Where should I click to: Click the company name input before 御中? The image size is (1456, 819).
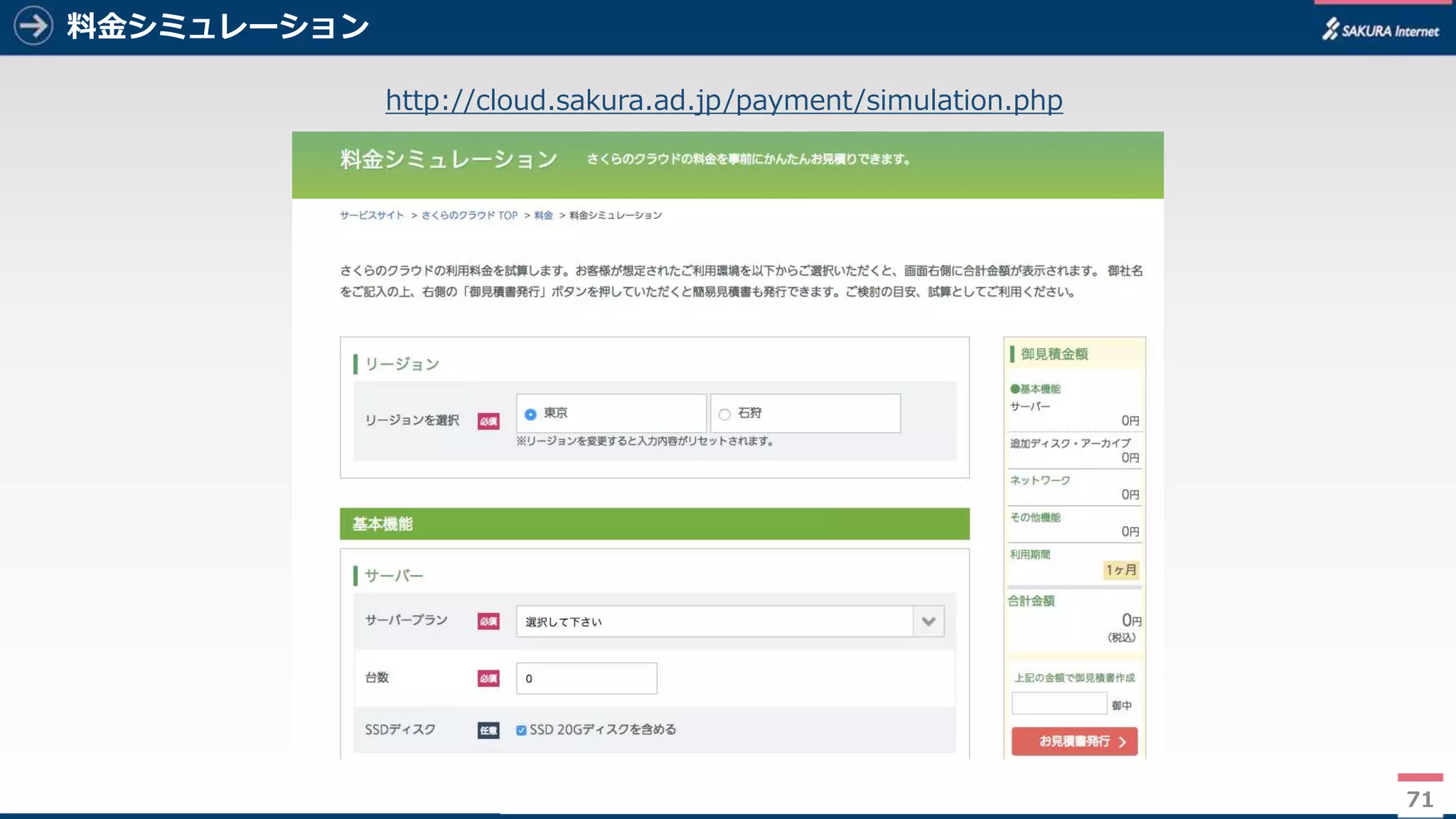(x=1059, y=703)
